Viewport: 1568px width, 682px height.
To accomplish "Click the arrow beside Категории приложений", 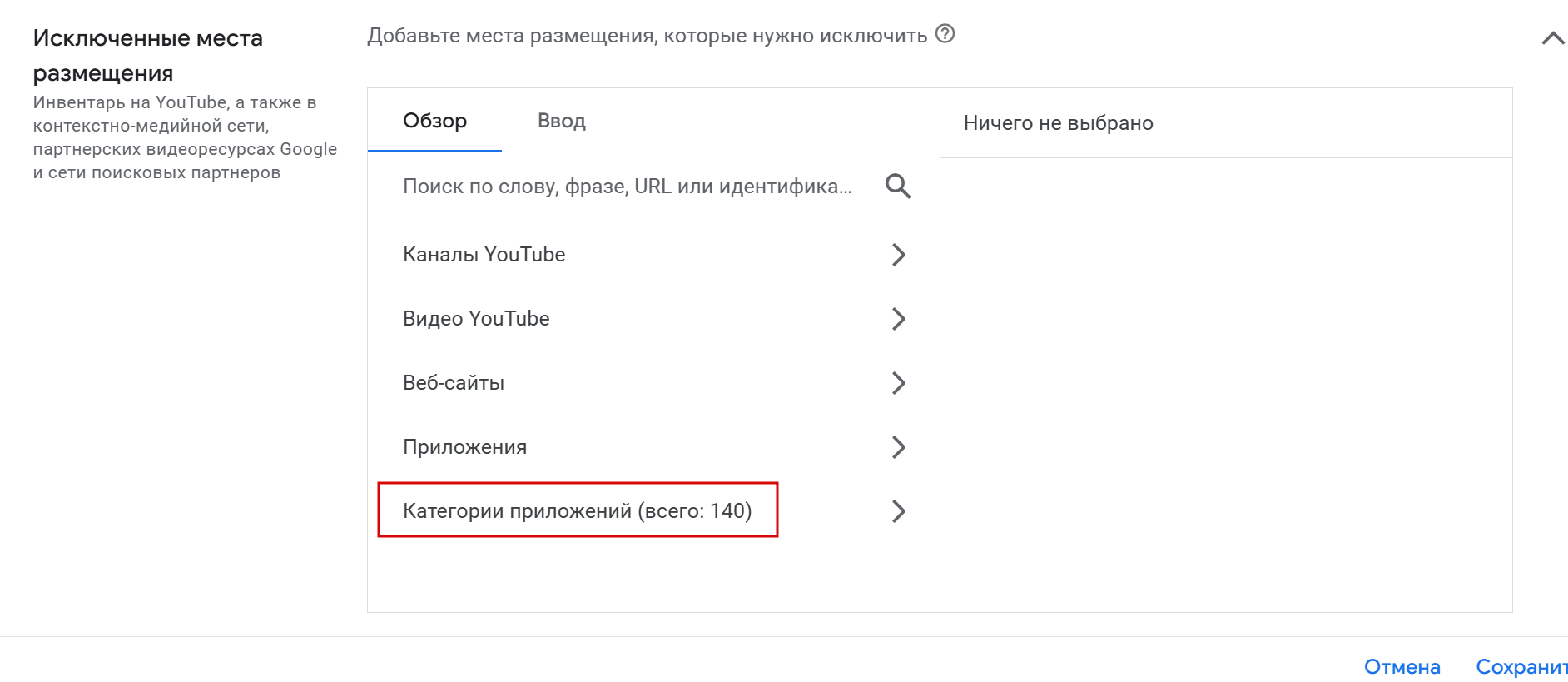I will 898,511.
